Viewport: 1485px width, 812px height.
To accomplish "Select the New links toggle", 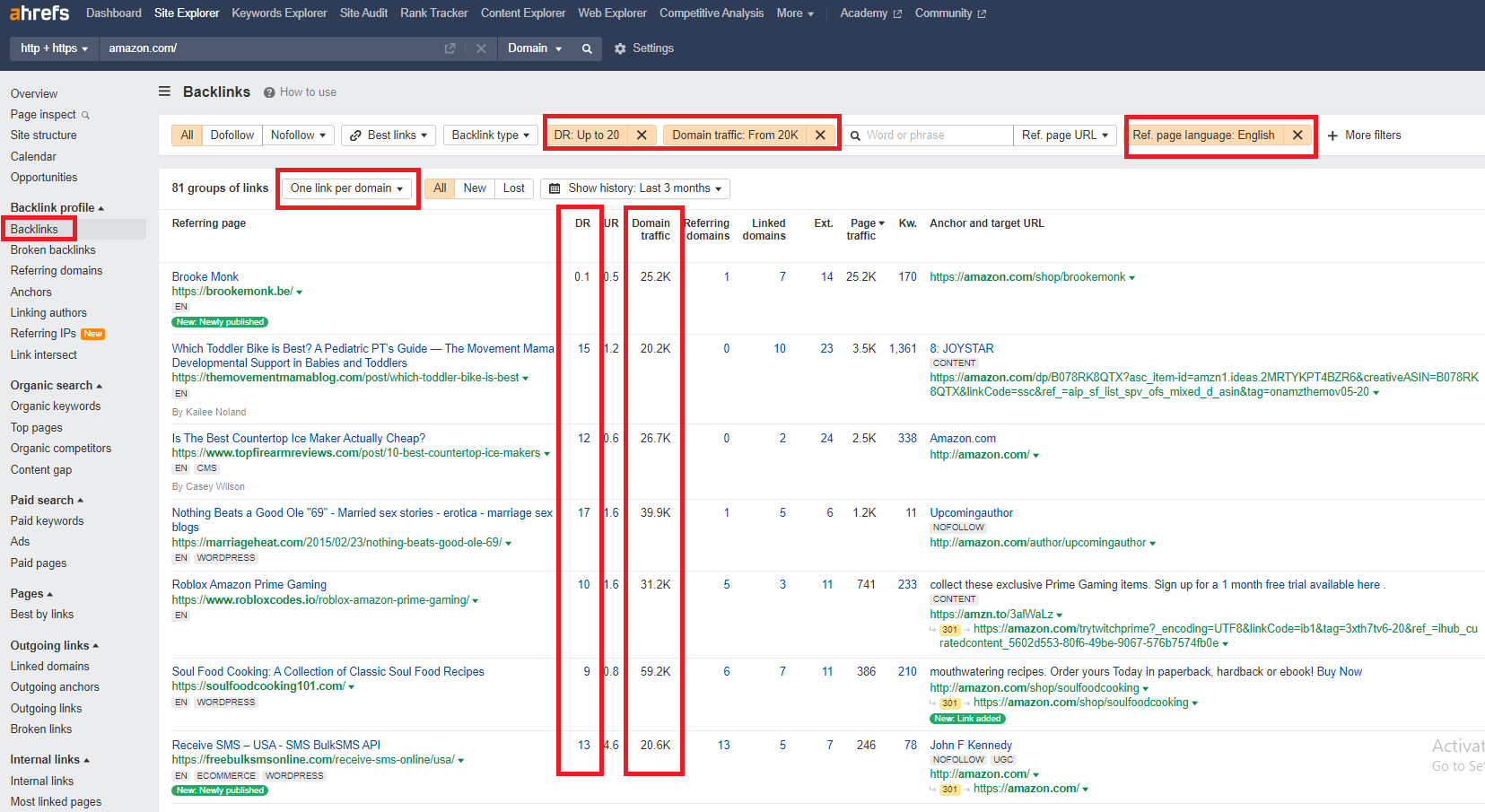I will 475,188.
